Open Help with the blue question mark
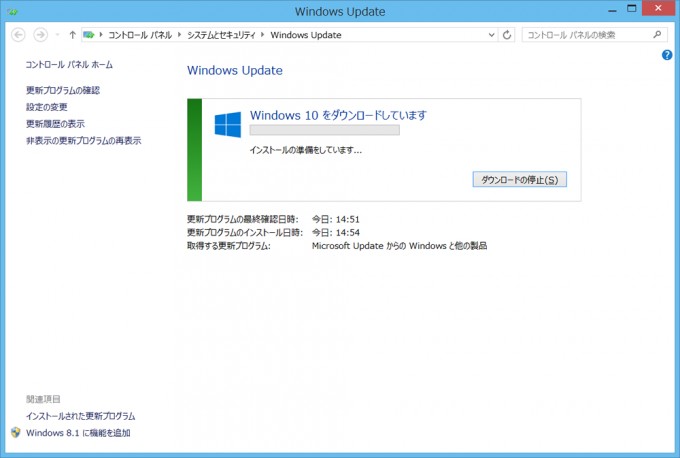This screenshot has height=458, width=680. (667, 55)
